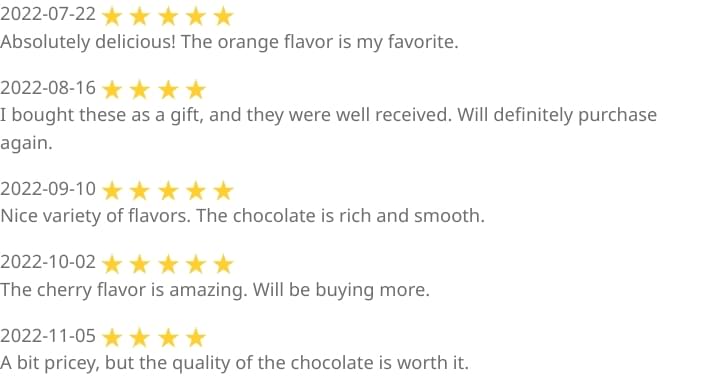Click the 'A bit pricey' review text
The image size is (708, 388).
tap(235, 363)
